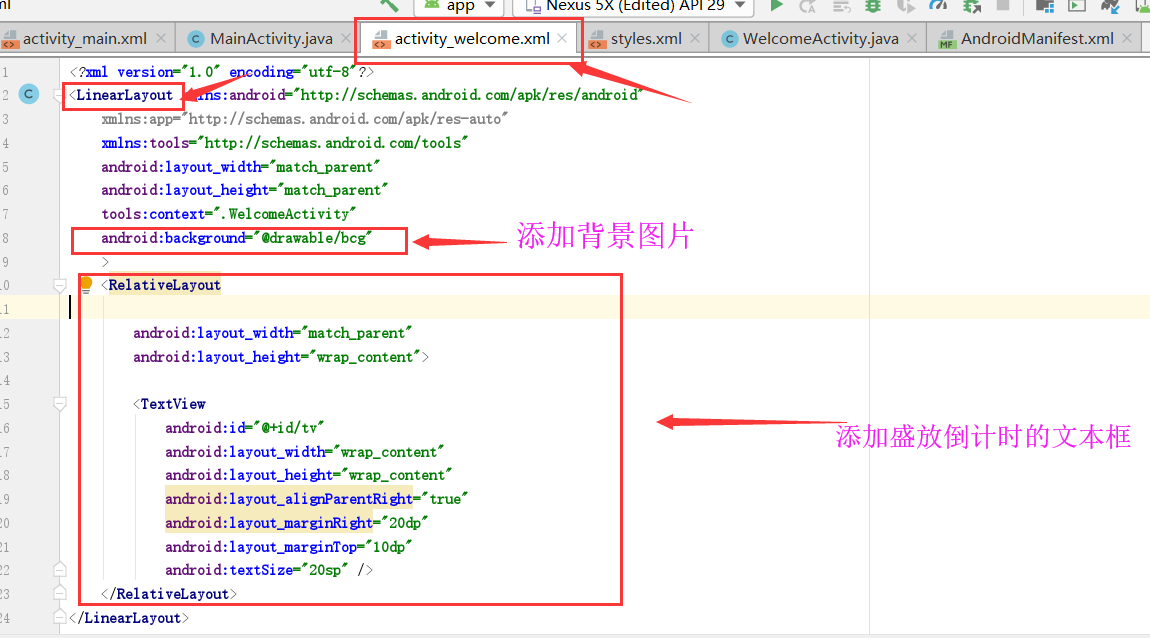Click the closing LinearLayout tag
This screenshot has height=638, width=1150.
(x=129, y=618)
